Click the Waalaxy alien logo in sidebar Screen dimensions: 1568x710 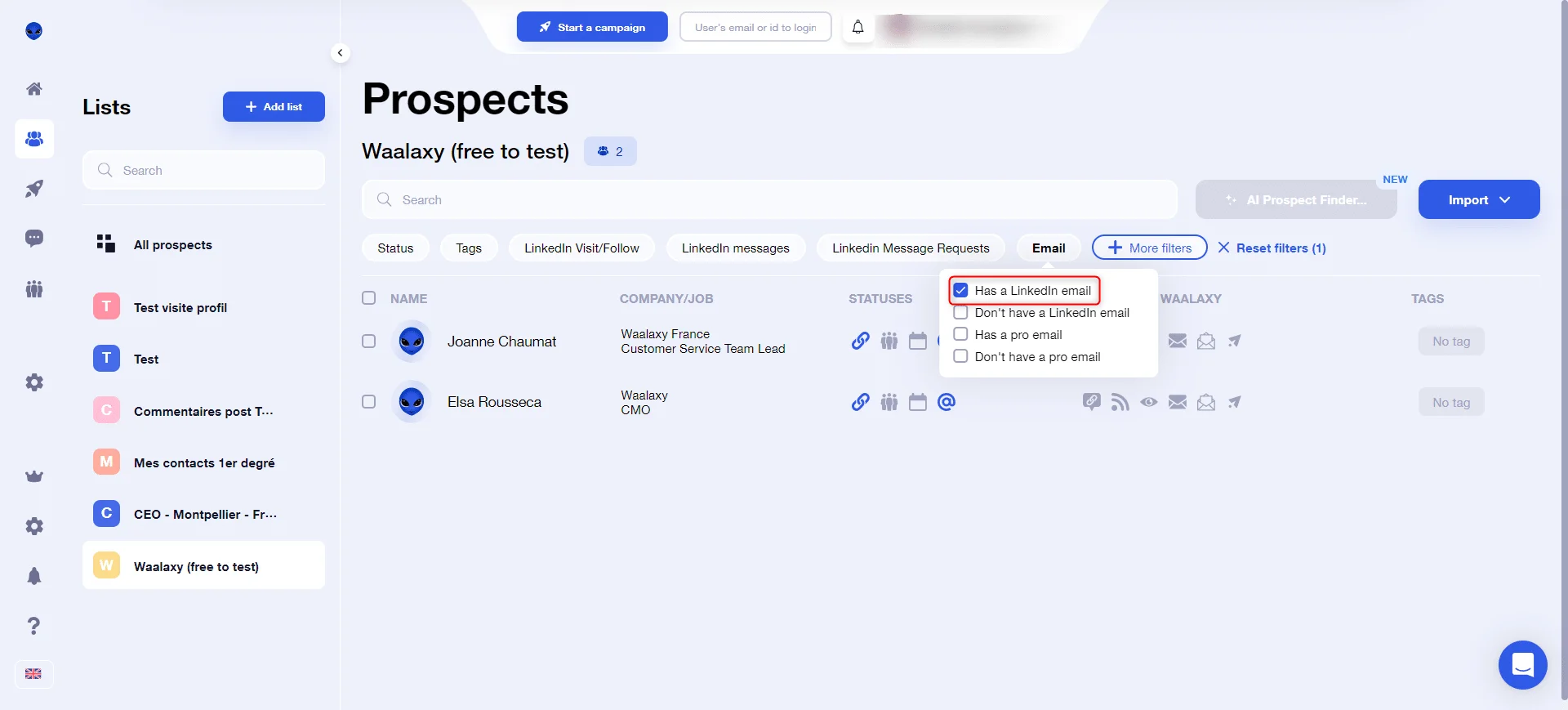click(34, 31)
